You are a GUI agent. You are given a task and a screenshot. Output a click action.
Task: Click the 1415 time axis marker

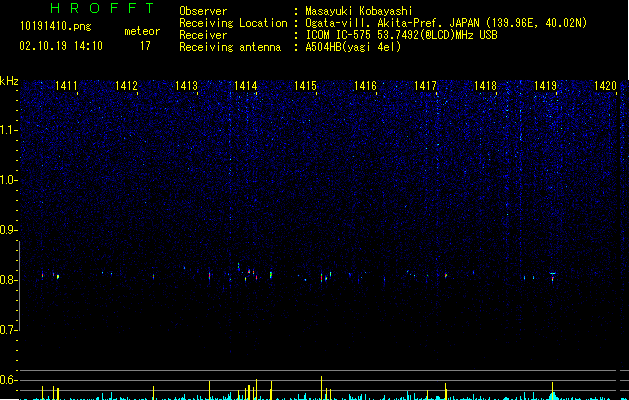(306, 86)
